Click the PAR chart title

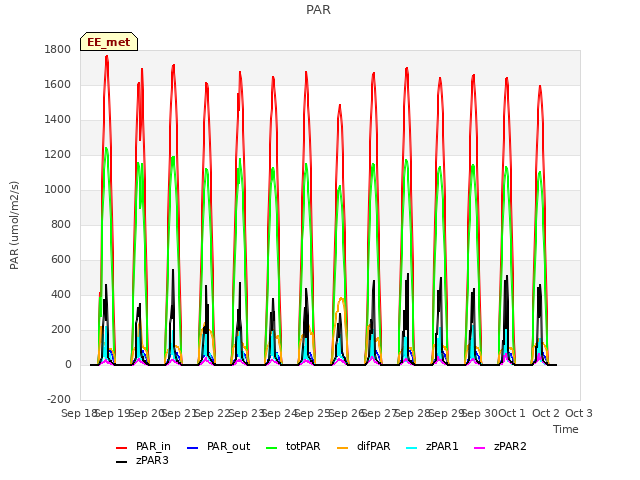318,9
